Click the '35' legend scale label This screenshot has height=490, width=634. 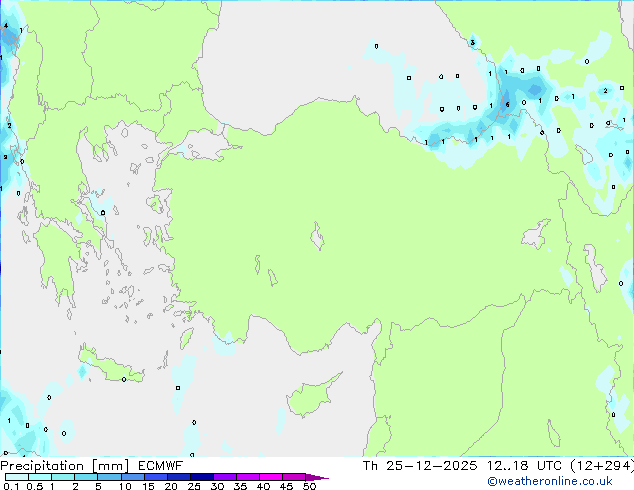240,486
